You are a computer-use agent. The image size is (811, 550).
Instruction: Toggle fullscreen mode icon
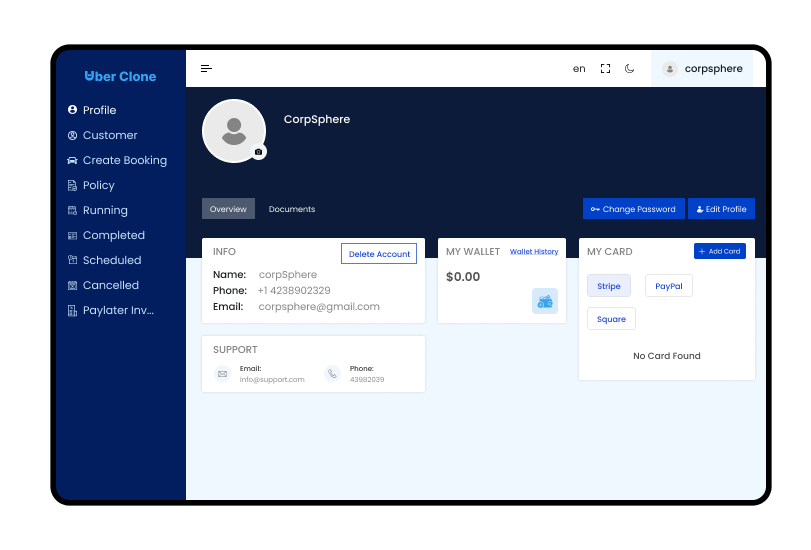[605, 69]
